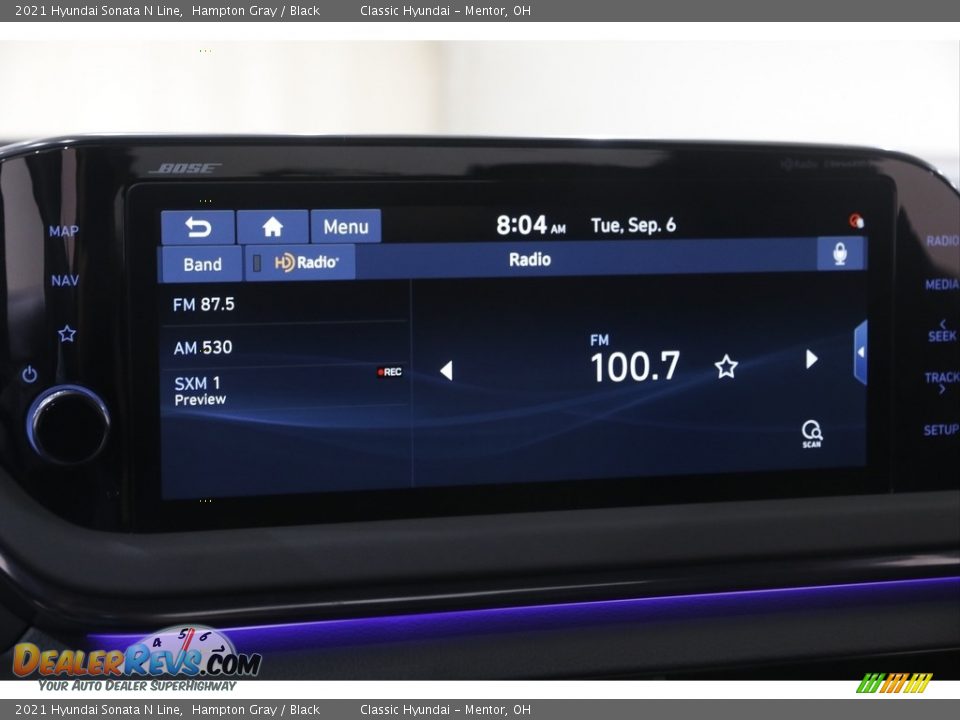Tap the back arrow icon
The height and width of the screenshot is (720, 960).
[199, 227]
